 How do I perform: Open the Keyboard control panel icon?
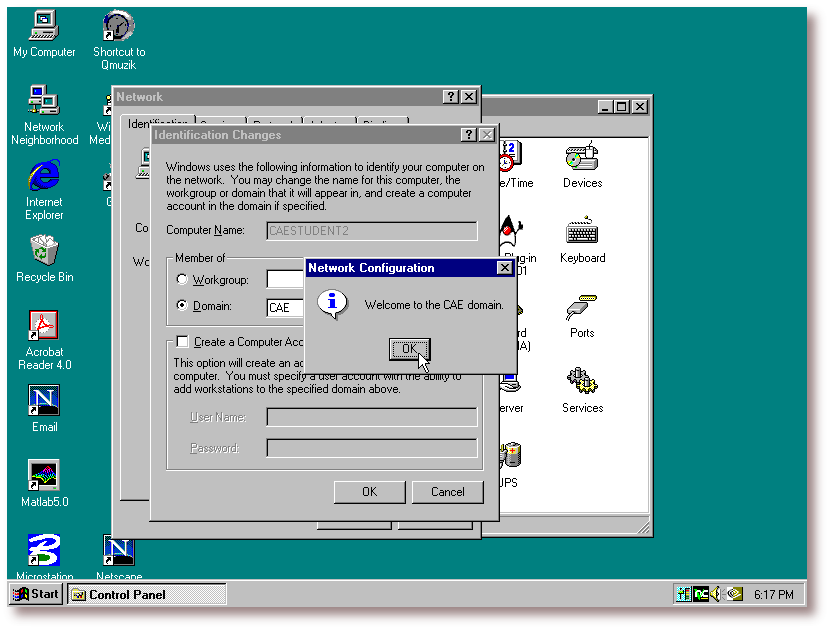(582, 235)
